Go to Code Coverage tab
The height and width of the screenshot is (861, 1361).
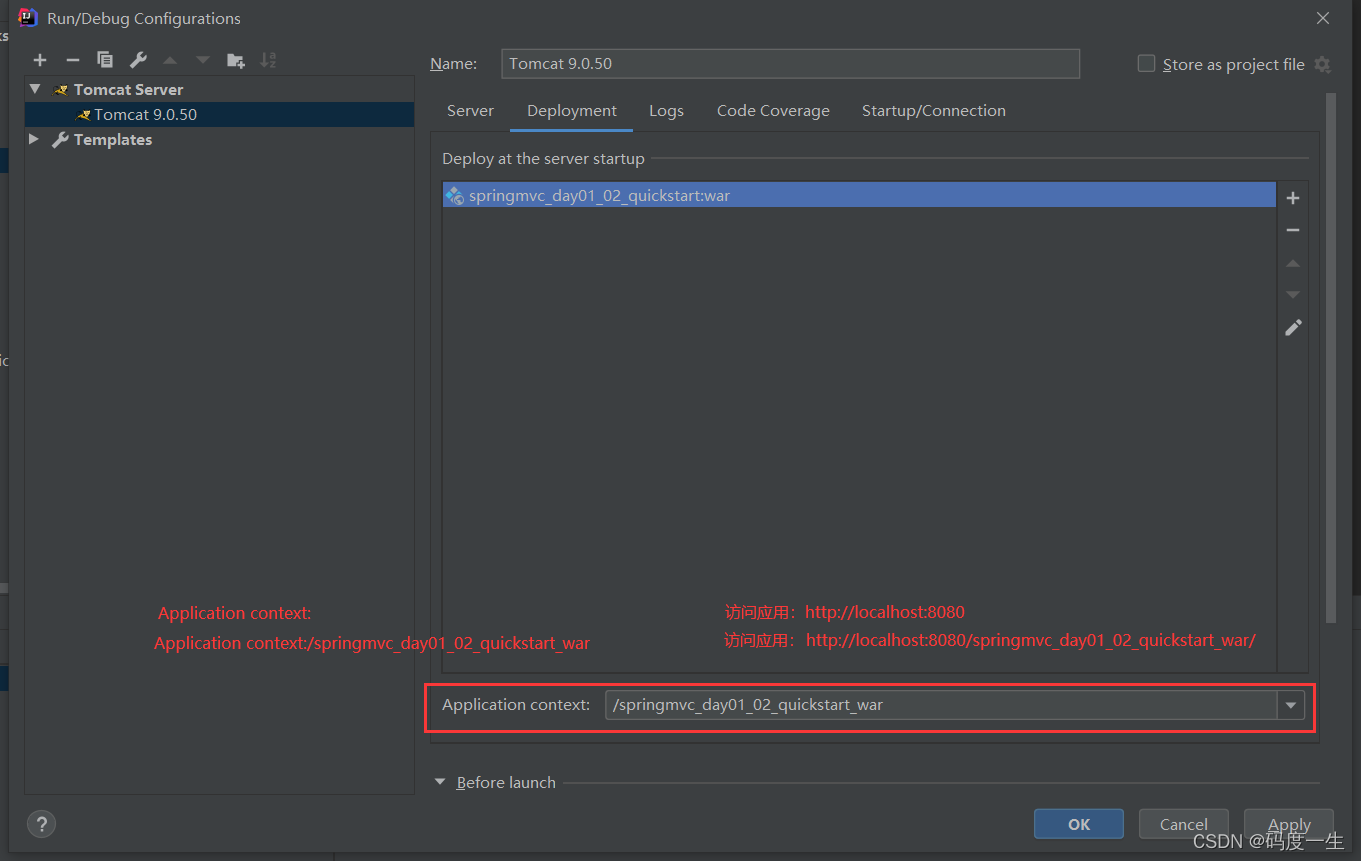click(x=773, y=111)
